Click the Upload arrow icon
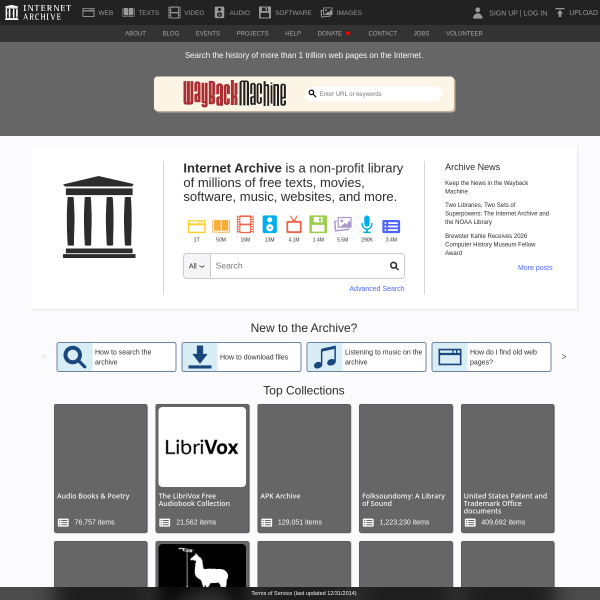 [x=560, y=13]
